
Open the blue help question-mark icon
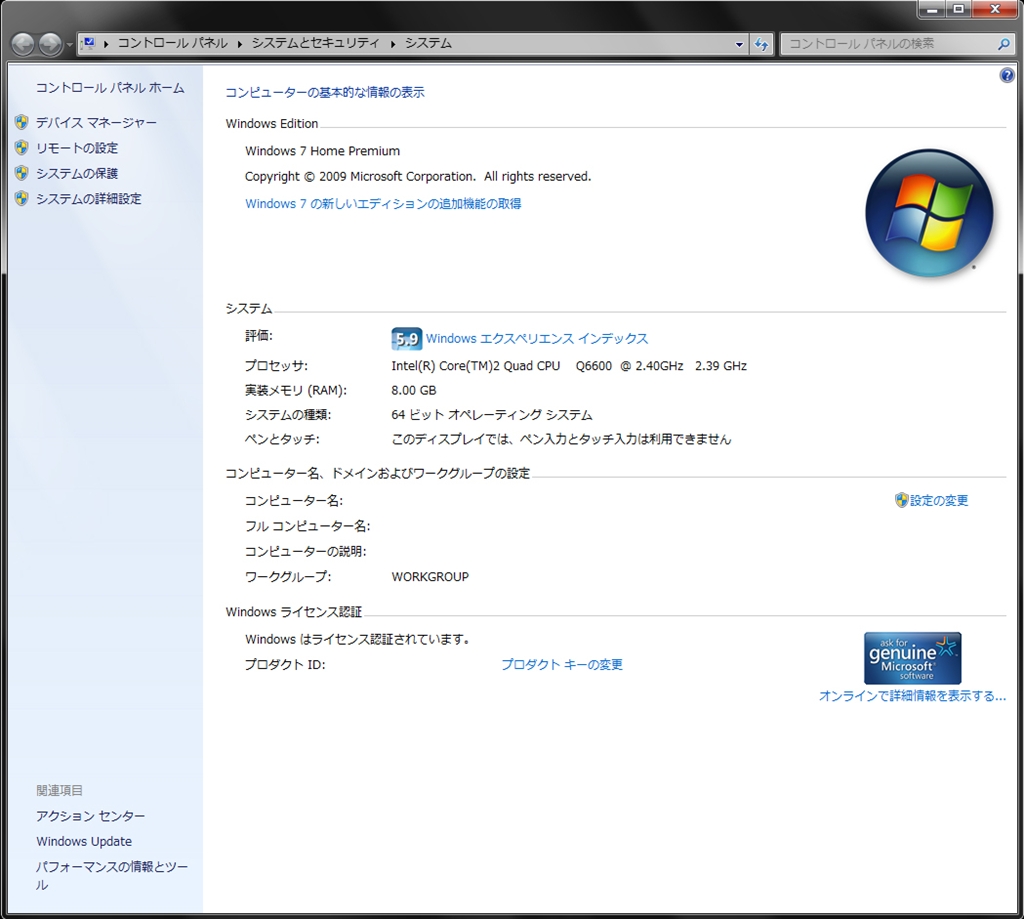click(x=1007, y=75)
